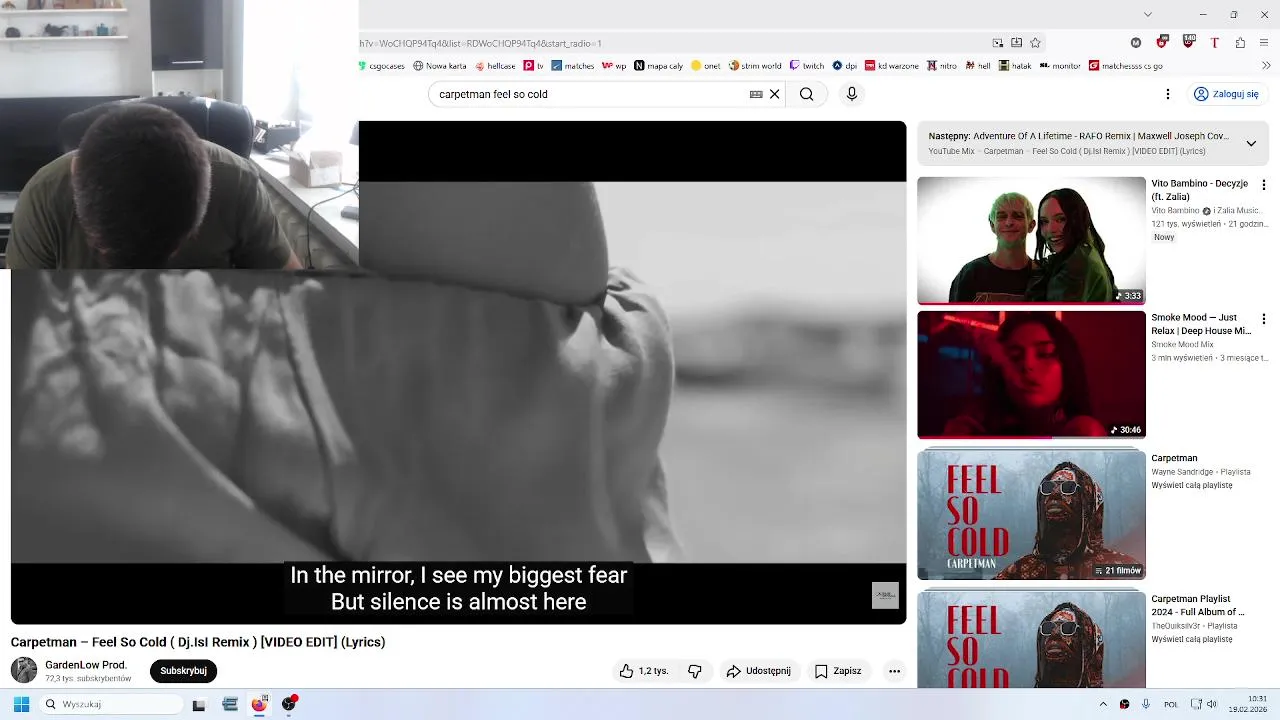This screenshot has height=720, width=1280.
Task: Open Vito Bambino - Decyzje video thumbnail
Action: click(x=1031, y=241)
